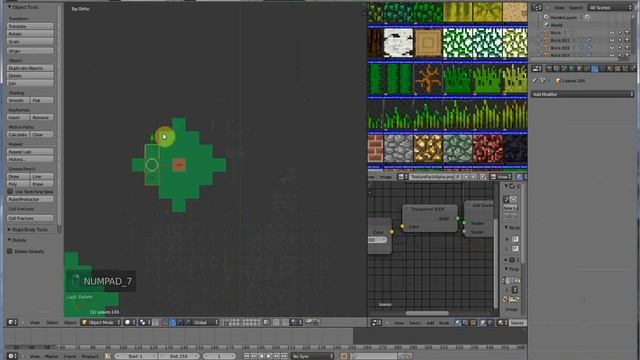The width and height of the screenshot is (640, 360).
Task: Click Origin button in Object Tools
Action: 30,51
